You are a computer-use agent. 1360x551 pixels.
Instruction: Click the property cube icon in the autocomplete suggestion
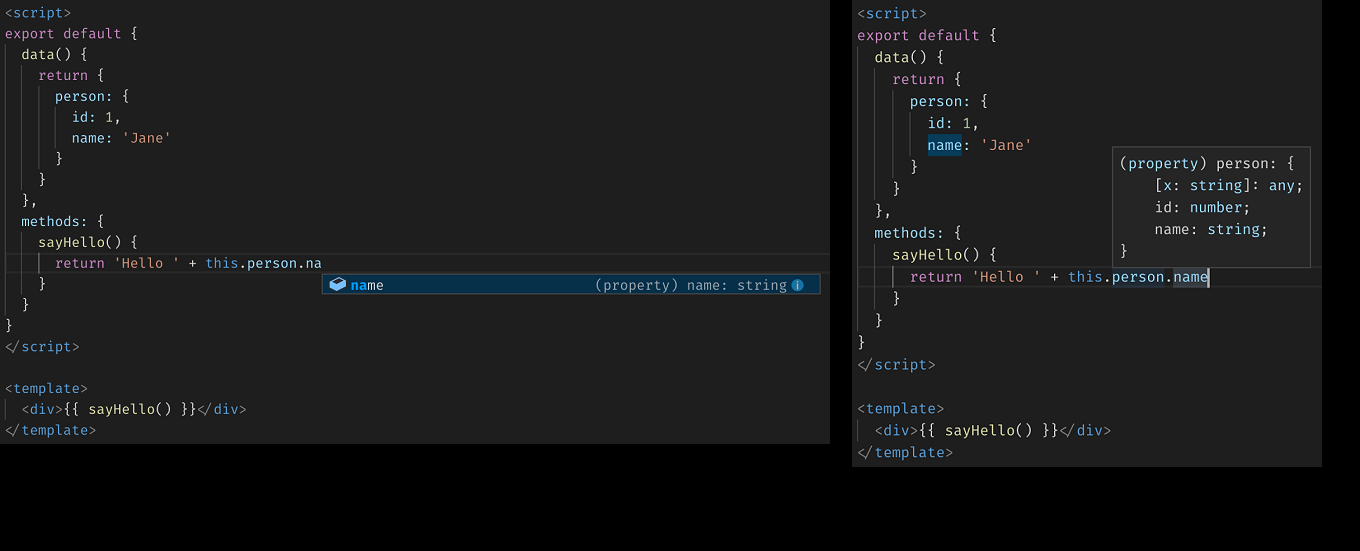coord(338,285)
